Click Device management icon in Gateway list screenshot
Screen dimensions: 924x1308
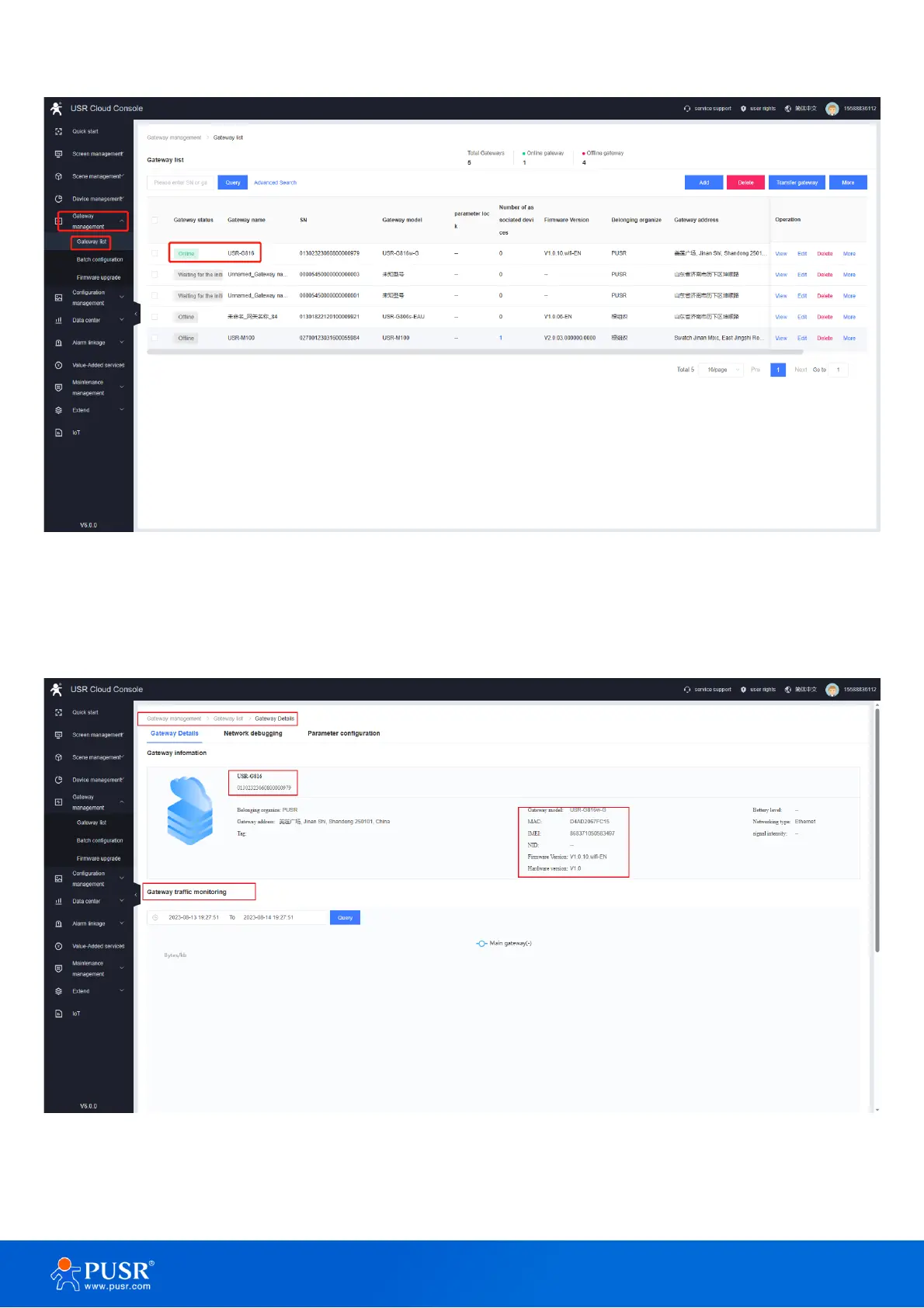[58, 199]
